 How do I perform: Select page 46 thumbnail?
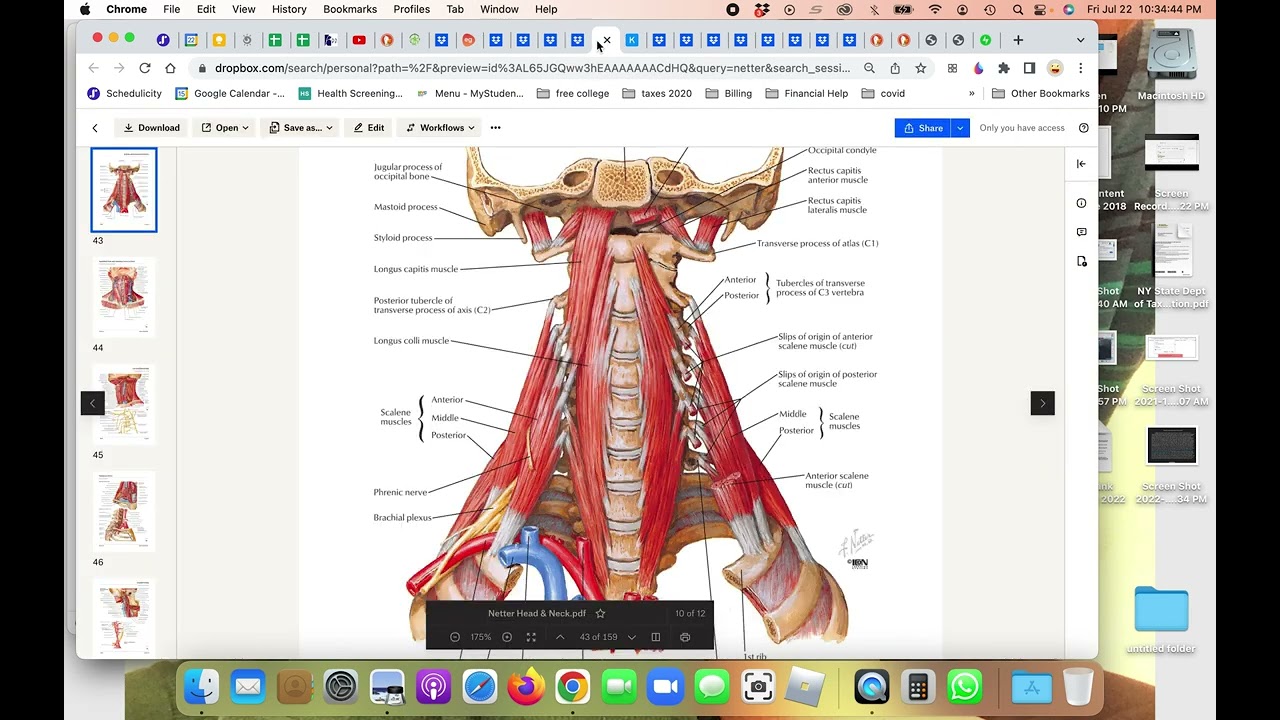pos(124,511)
